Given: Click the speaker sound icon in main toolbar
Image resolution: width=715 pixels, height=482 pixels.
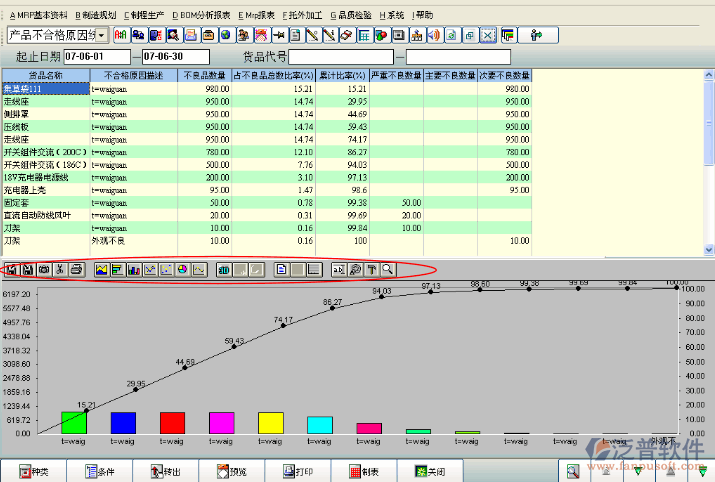Looking at the screenshot, I should tap(434, 35).
